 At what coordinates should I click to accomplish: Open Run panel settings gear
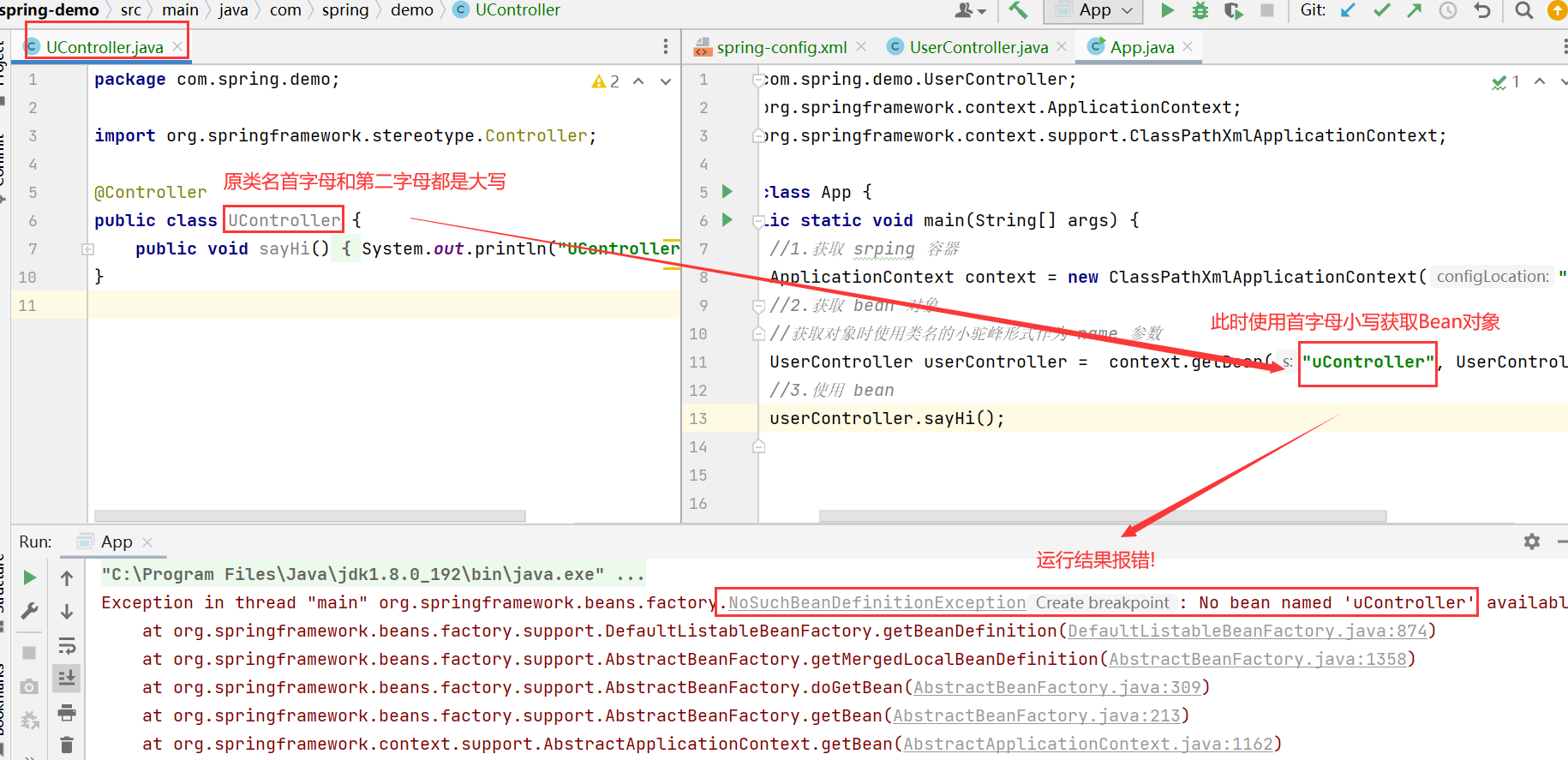(x=1532, y=542)
